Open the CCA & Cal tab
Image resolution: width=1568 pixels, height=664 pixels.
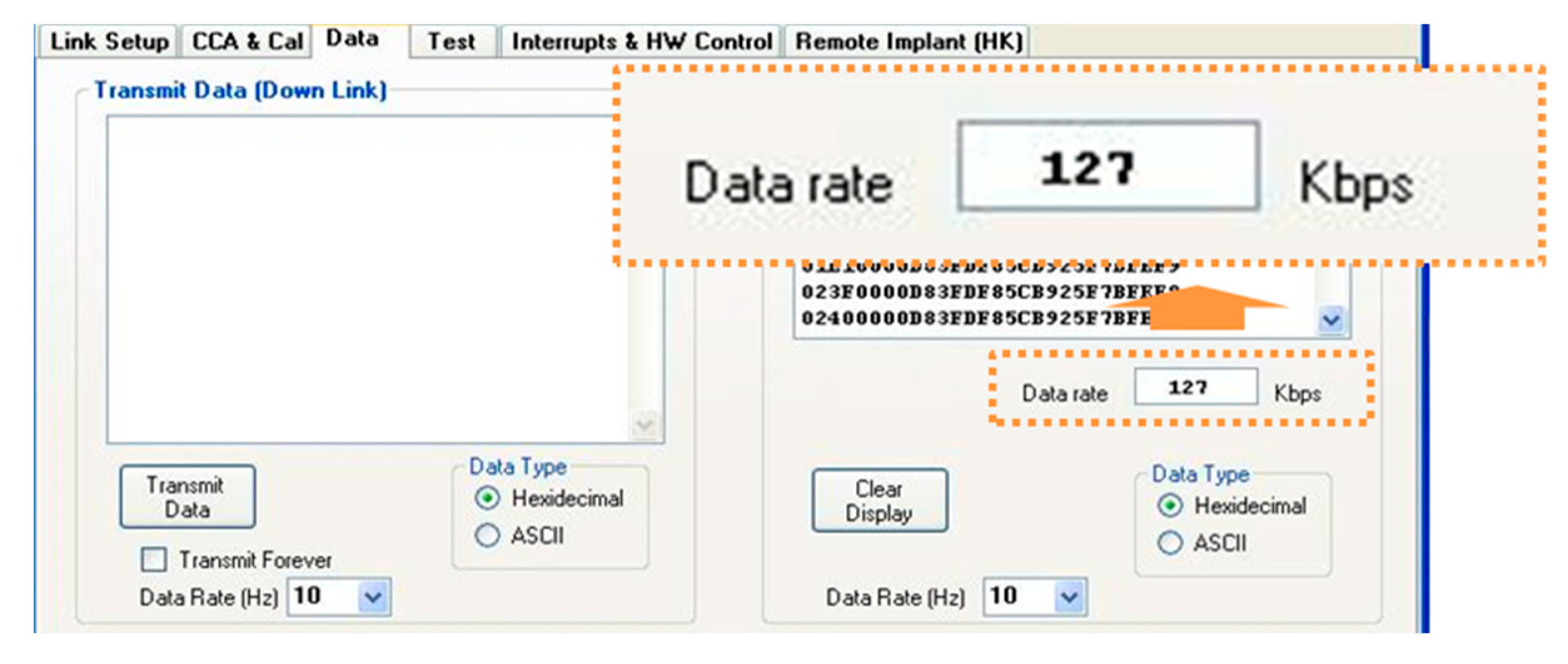247,42
